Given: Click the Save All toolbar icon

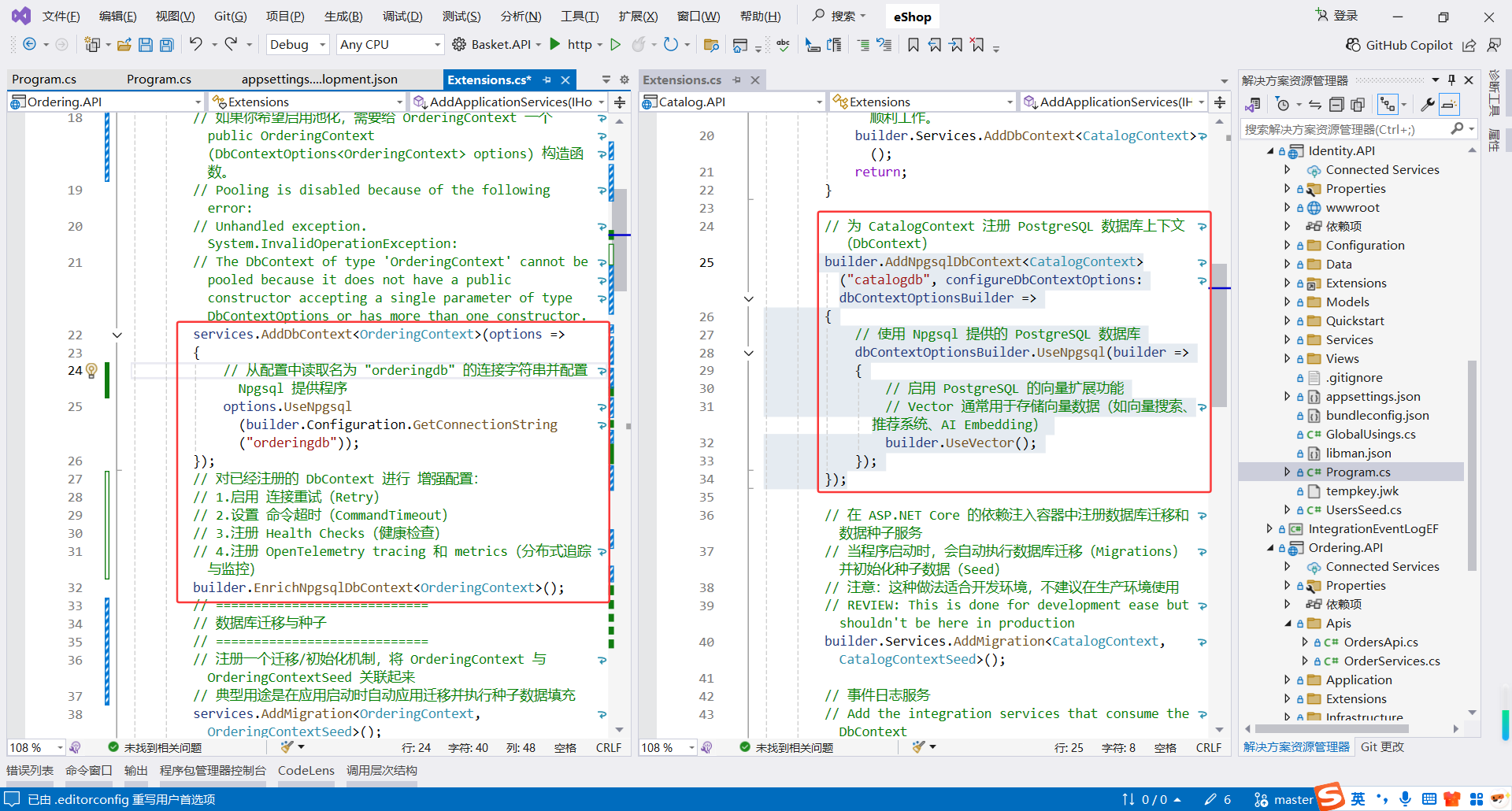Looking at the screenshot, I should coord(166,45).
